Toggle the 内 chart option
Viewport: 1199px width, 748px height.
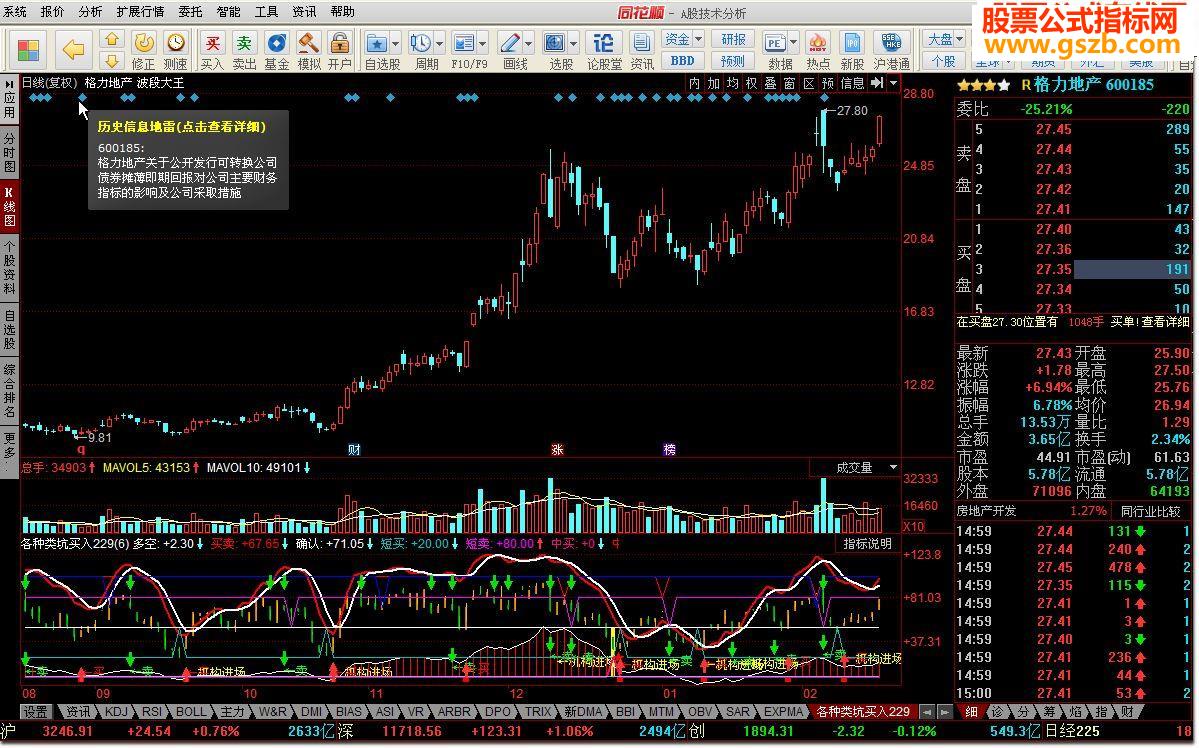tap(694, 83)
